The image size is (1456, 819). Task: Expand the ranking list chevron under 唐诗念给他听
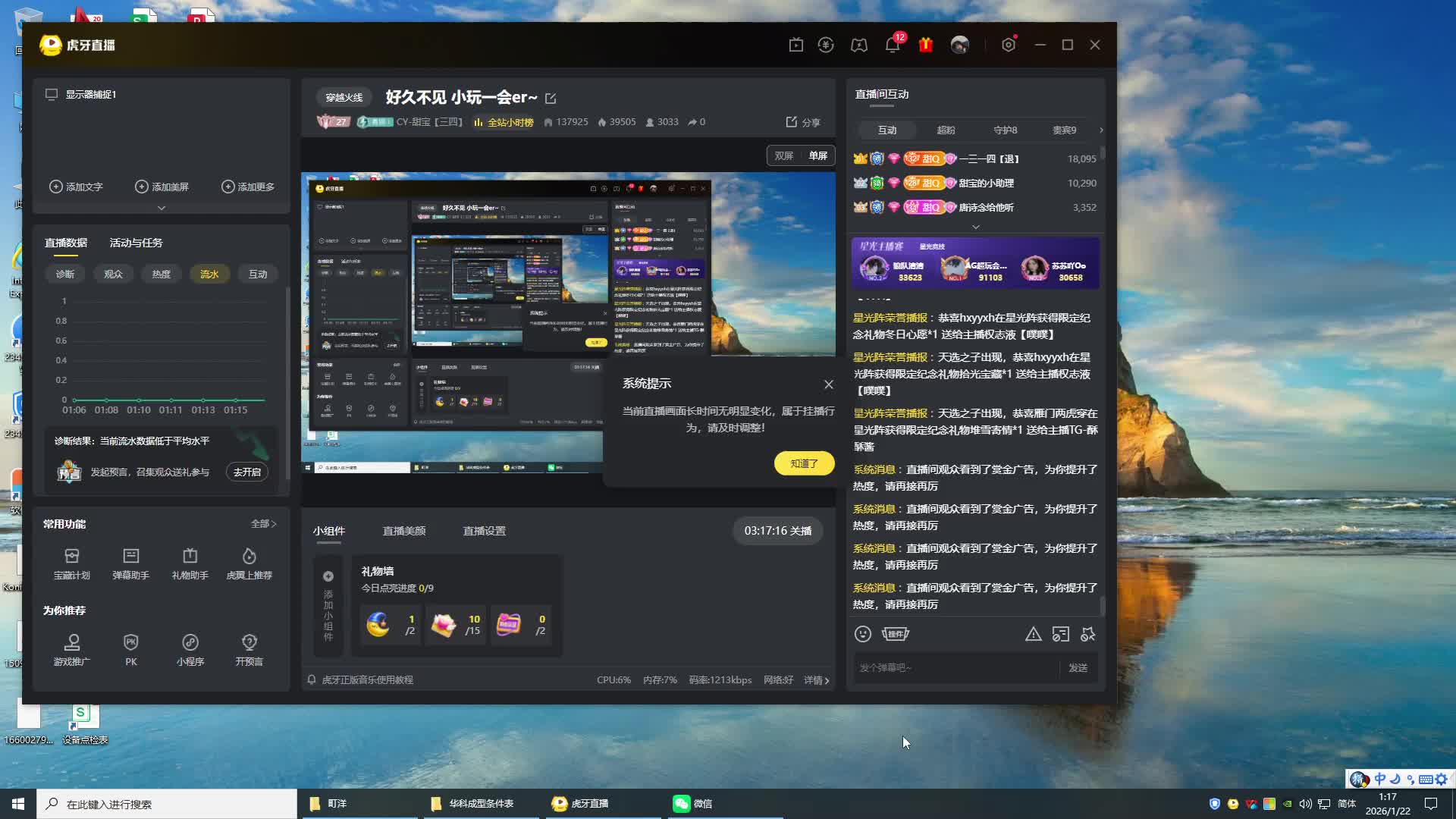click(976, 227)
